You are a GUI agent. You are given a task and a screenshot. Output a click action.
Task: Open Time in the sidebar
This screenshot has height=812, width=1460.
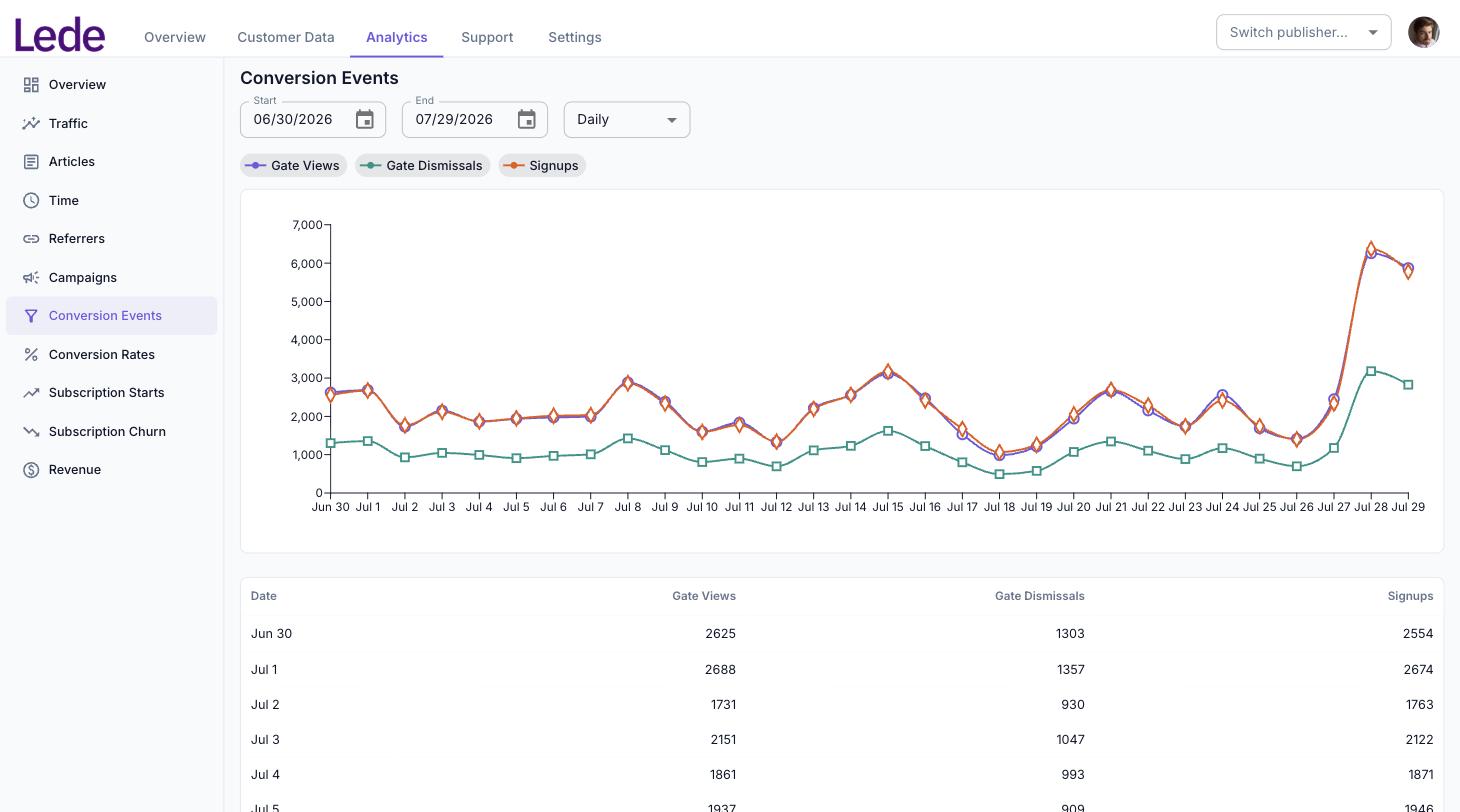[x=112, y=201]
